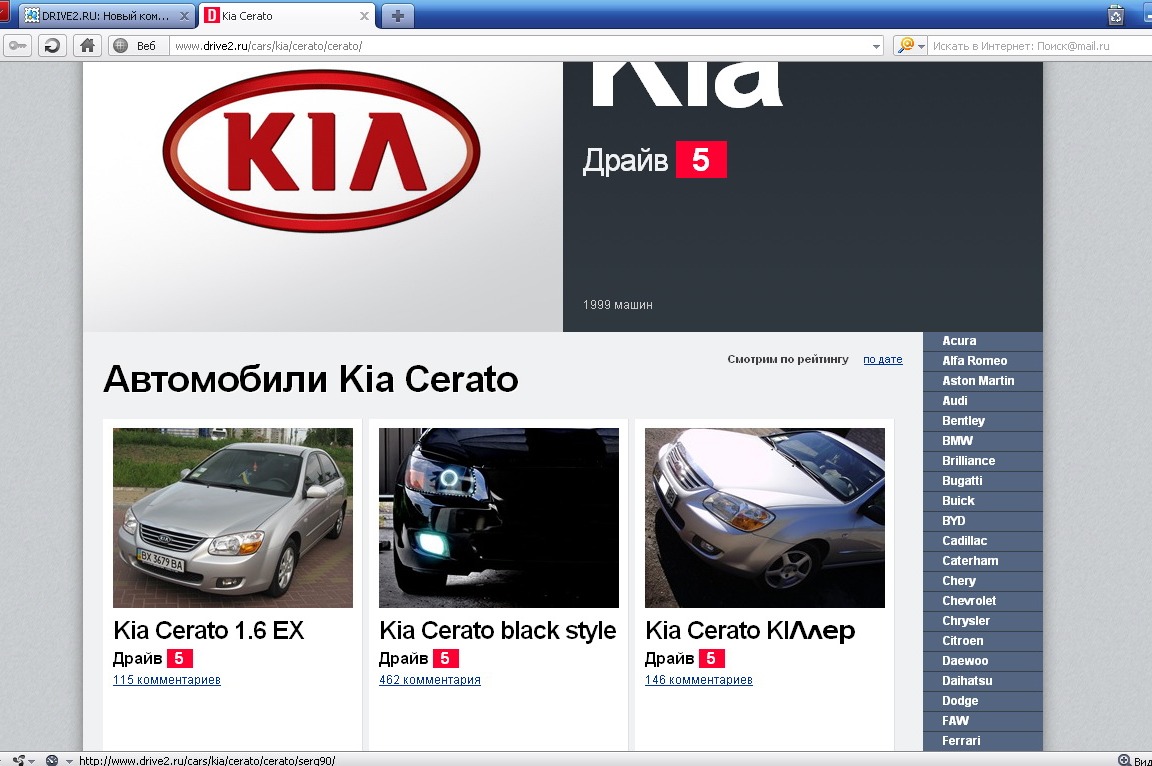Choose Cadillac in brand list
Image resolution: width=1152 pixels, height=766 pixels.
982,541
